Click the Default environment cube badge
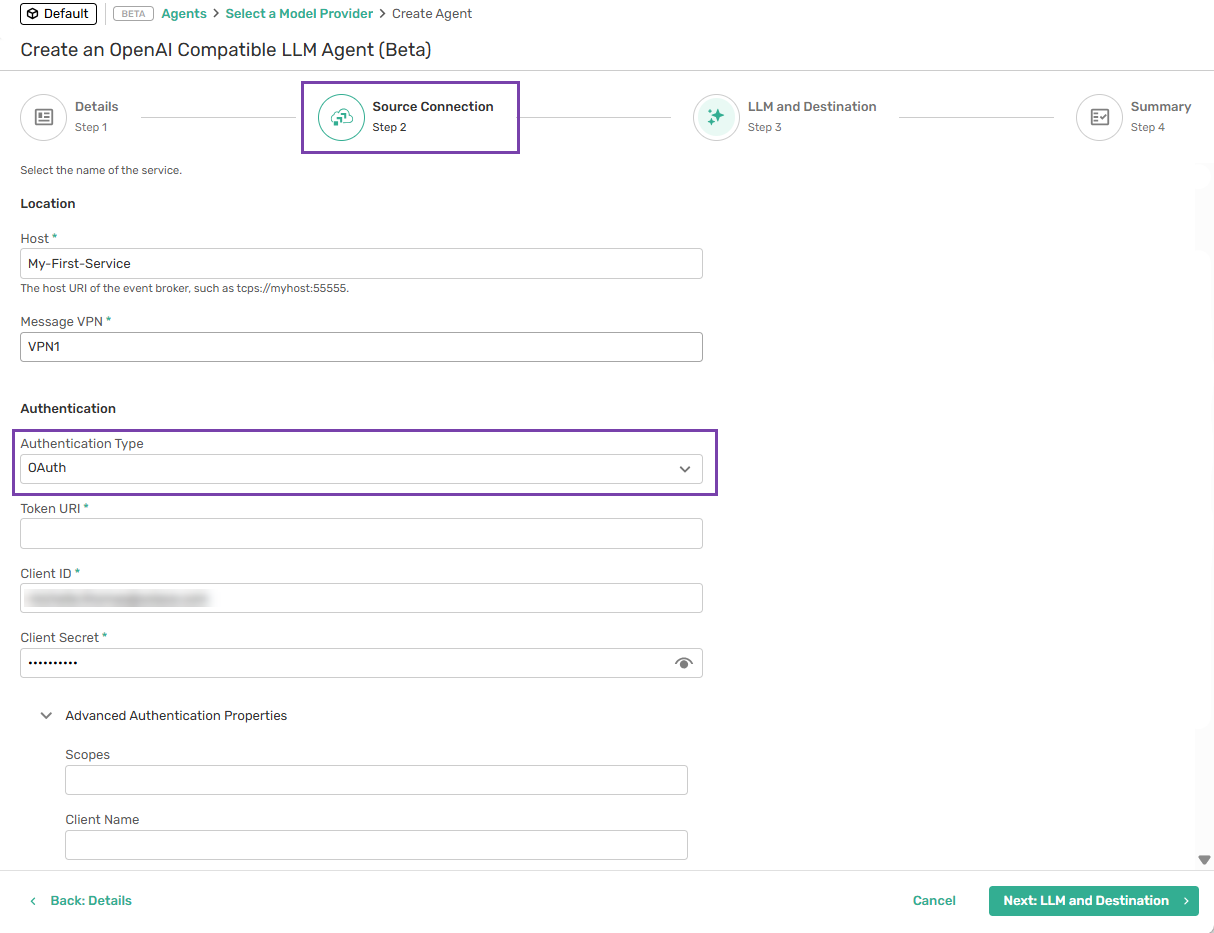The image size is (1214, 933). click(58, 14)
